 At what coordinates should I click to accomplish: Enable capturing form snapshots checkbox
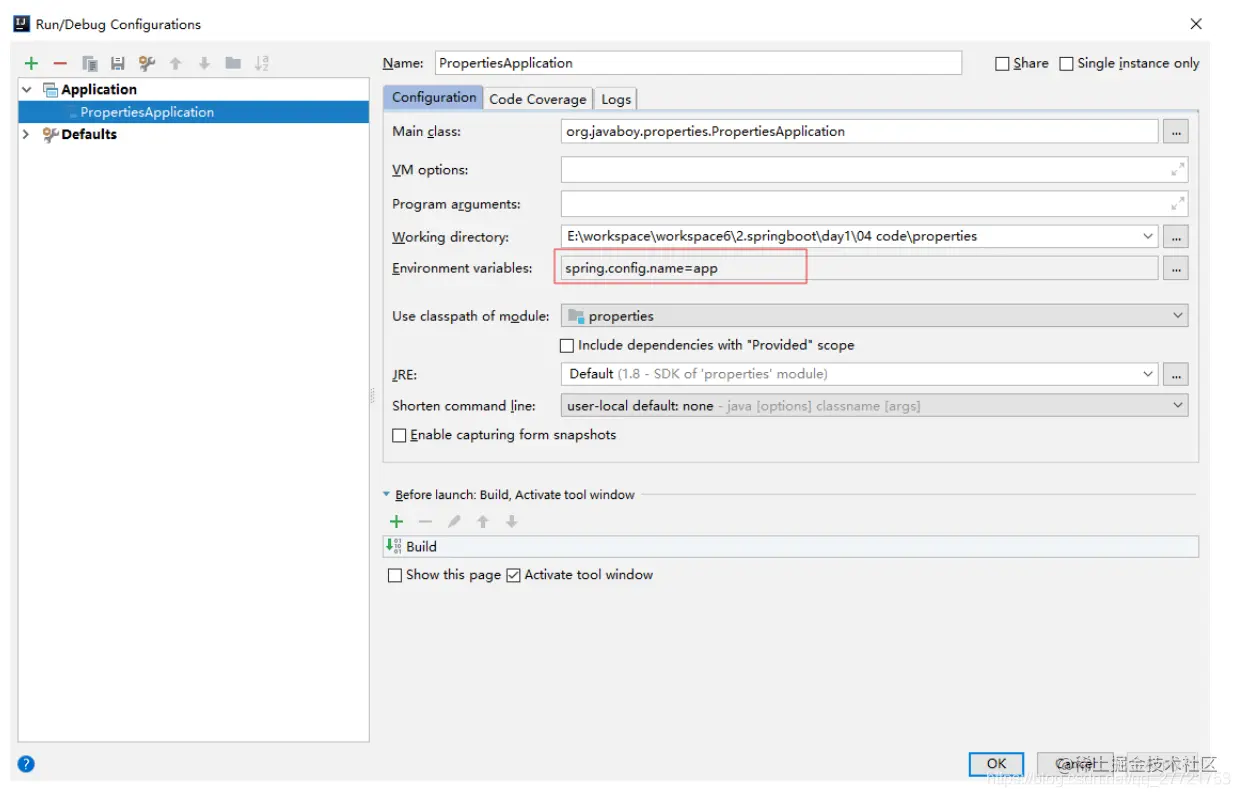click(x=399, y=436)
